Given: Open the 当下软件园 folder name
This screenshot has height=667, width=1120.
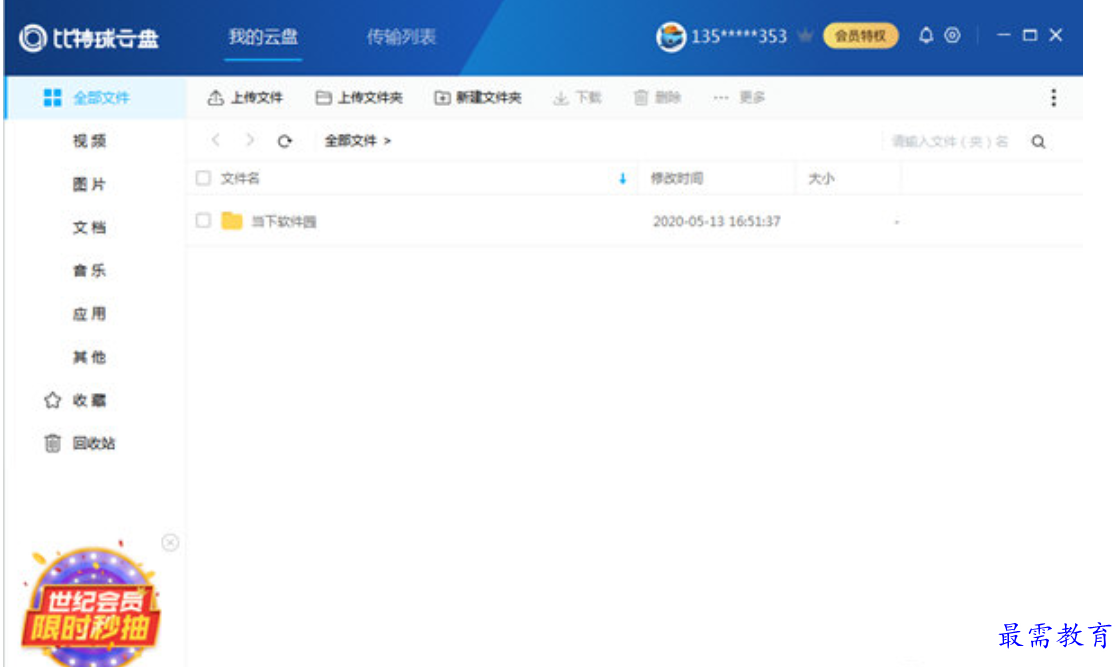Looking at the screenshot, I should 284,221.
